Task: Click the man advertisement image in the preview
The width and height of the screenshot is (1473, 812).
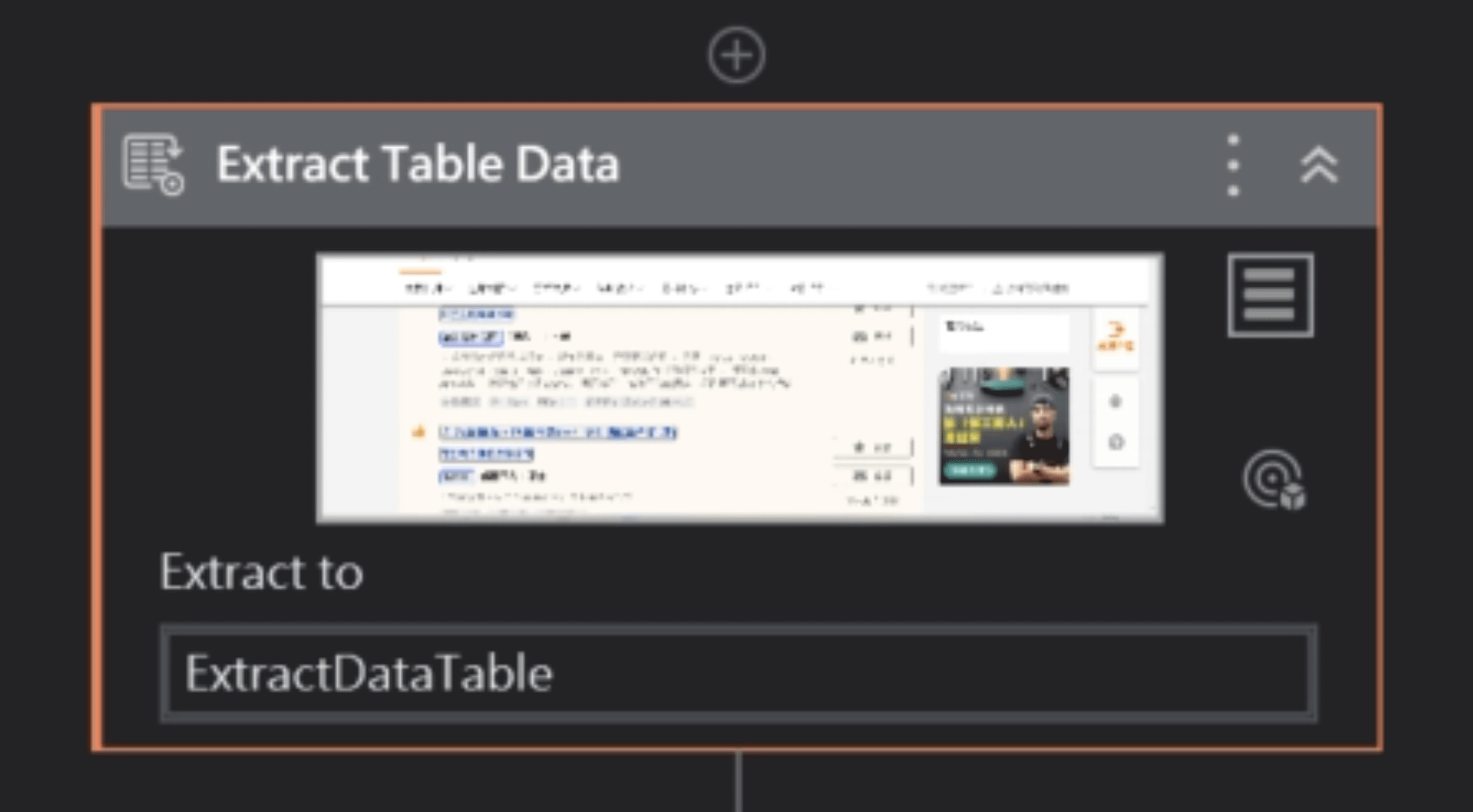Action: (x=1003, y=426)
